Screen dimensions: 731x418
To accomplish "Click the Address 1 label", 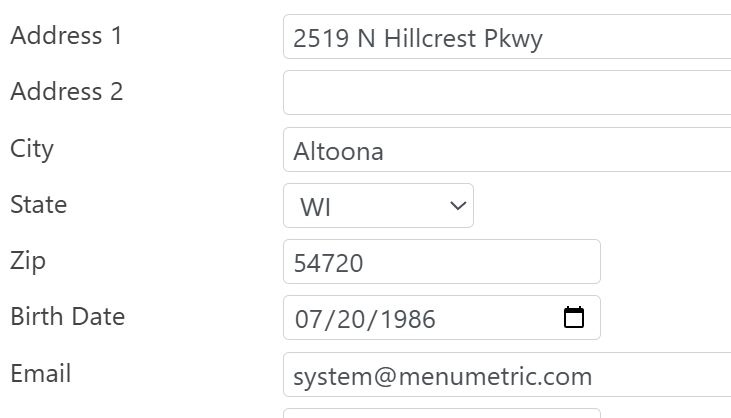I will (66, 36).
